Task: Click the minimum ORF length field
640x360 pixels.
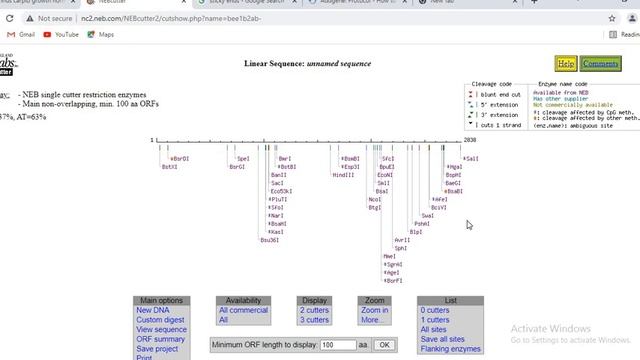Action: [x=338, y=345]
